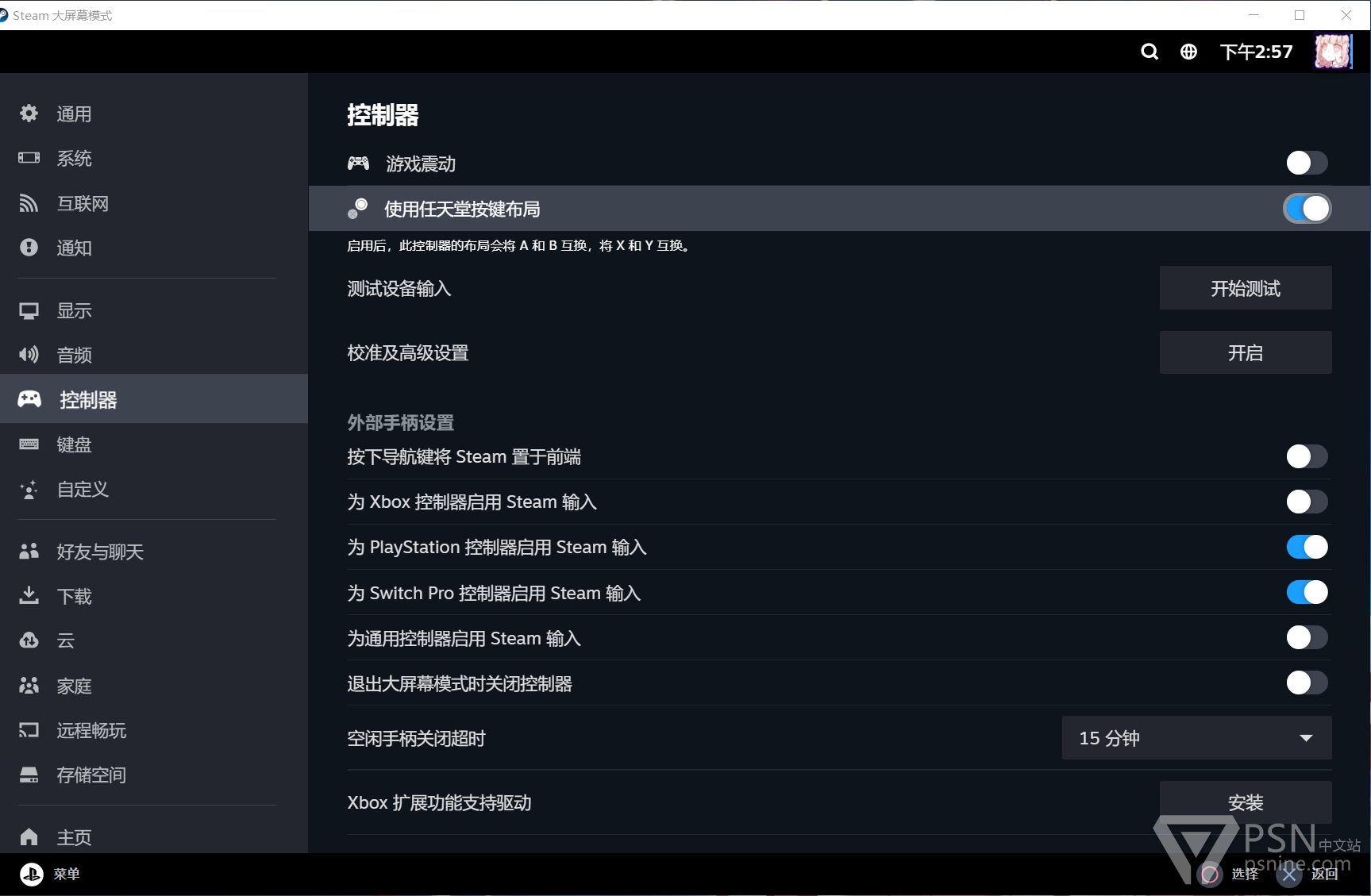Disable Steam input for PlayStation 控制器
The image size is (1371, 896).
1307,547
